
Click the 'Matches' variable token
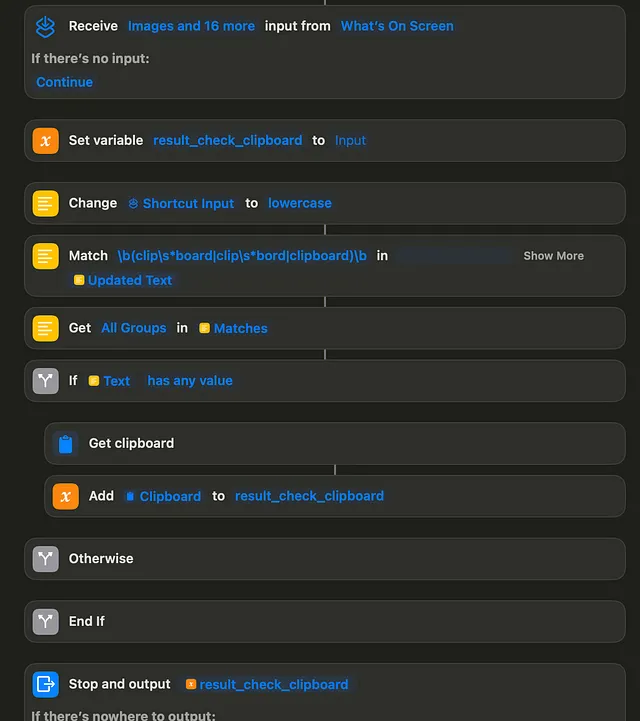pyautogui.click(x=233, y=328)
